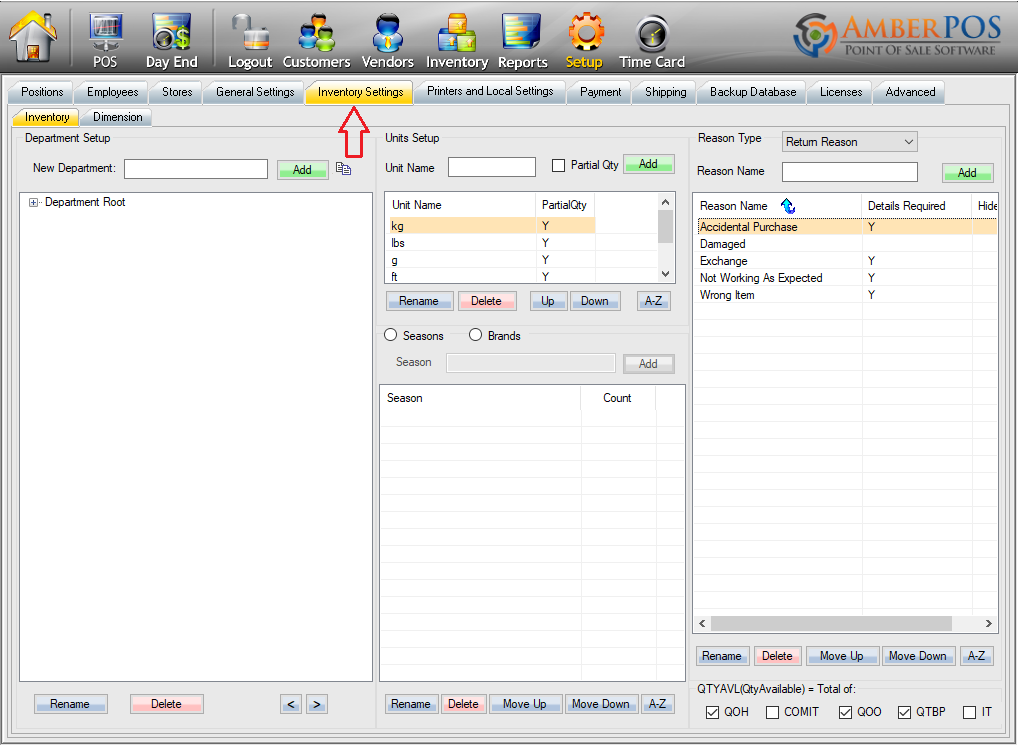Expand the Department Root tree node

[x=33, y=203]
